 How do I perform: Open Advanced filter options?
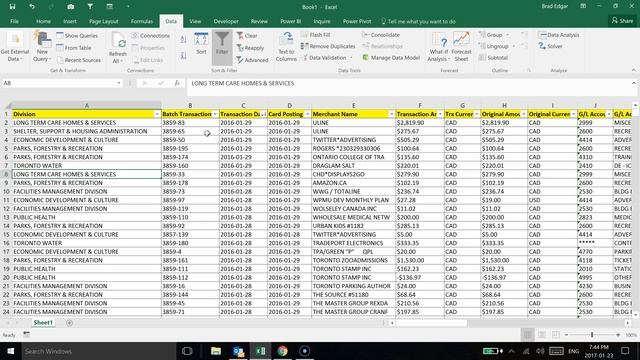click(252, 60)
